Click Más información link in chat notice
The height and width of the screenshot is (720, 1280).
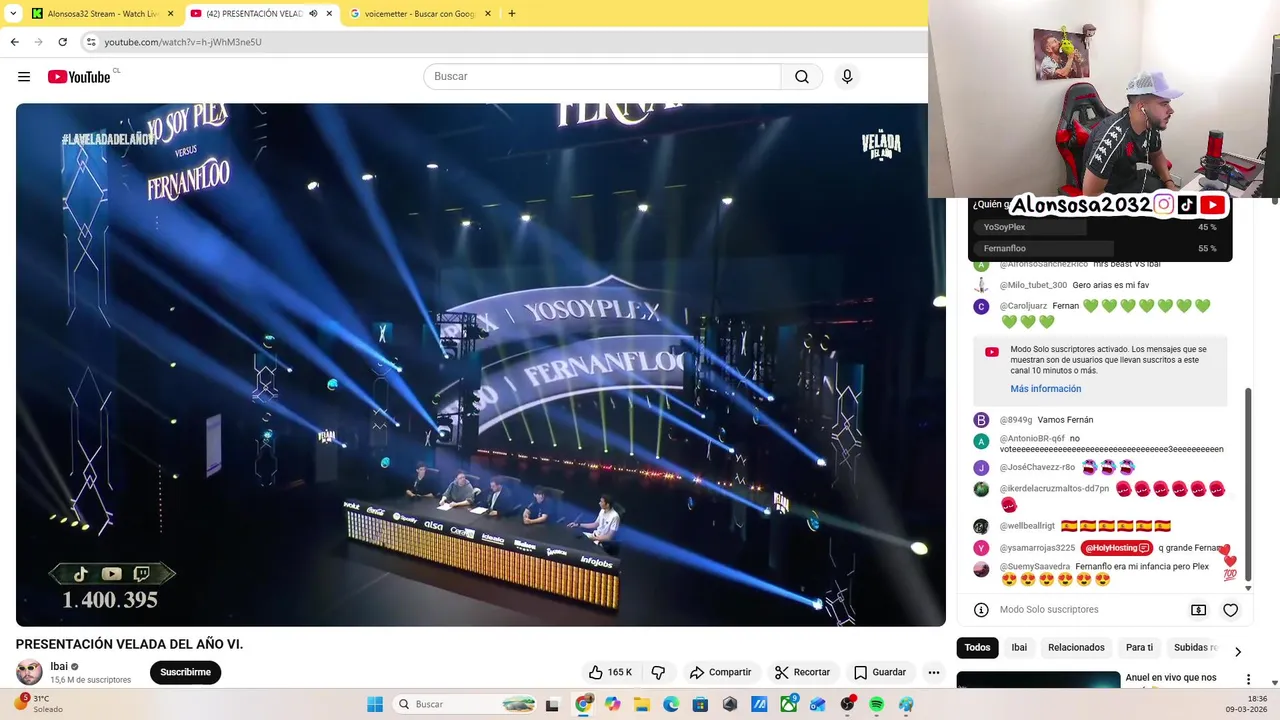(1045, 389)
